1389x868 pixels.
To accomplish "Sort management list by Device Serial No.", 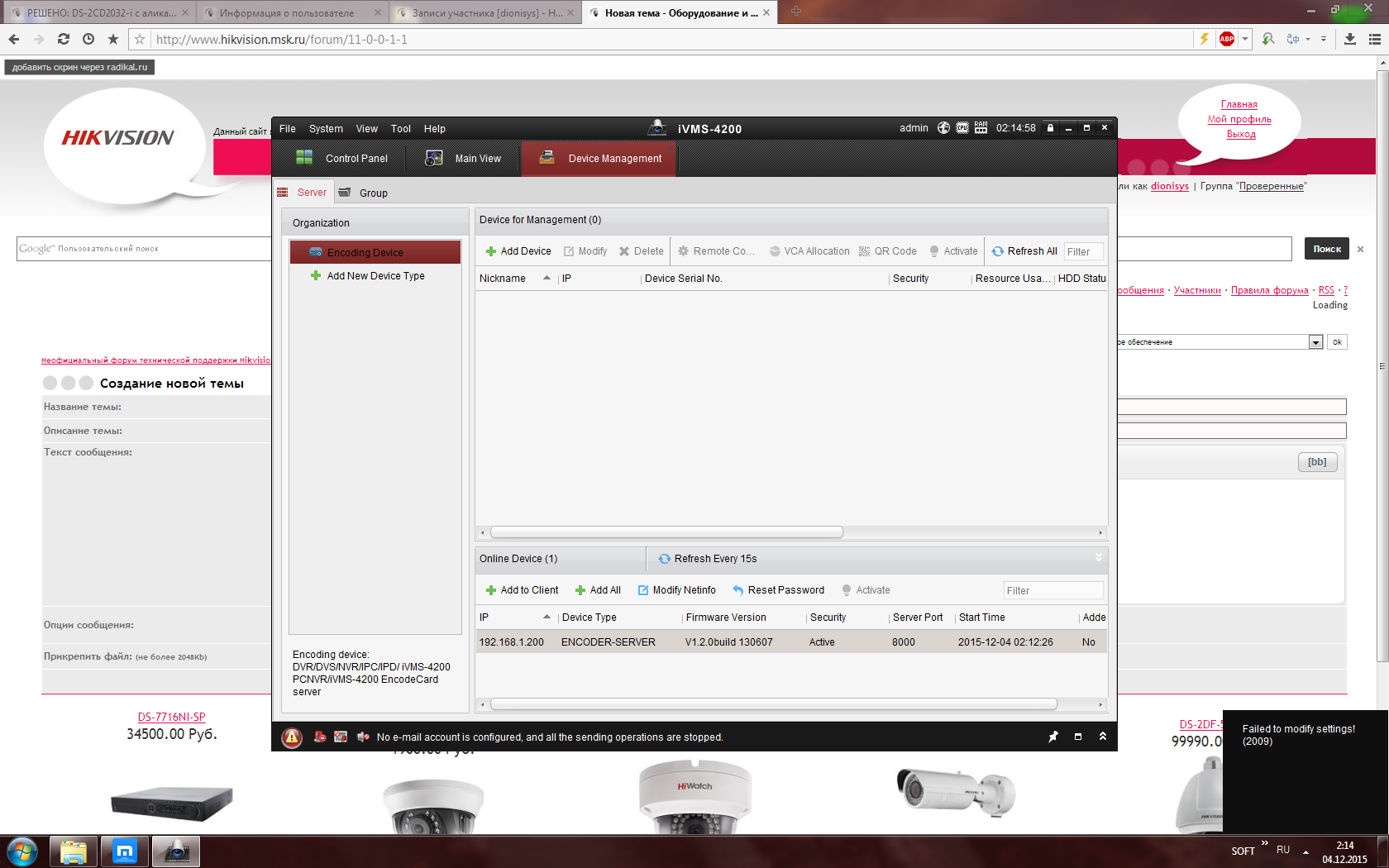I will tap(765, 279).
